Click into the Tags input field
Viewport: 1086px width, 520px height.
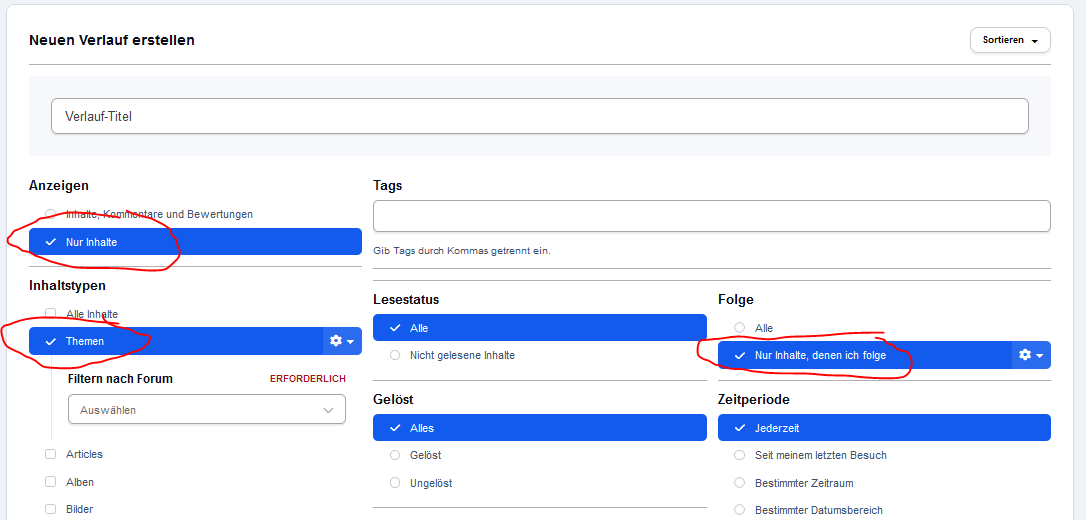click(712, 216)
